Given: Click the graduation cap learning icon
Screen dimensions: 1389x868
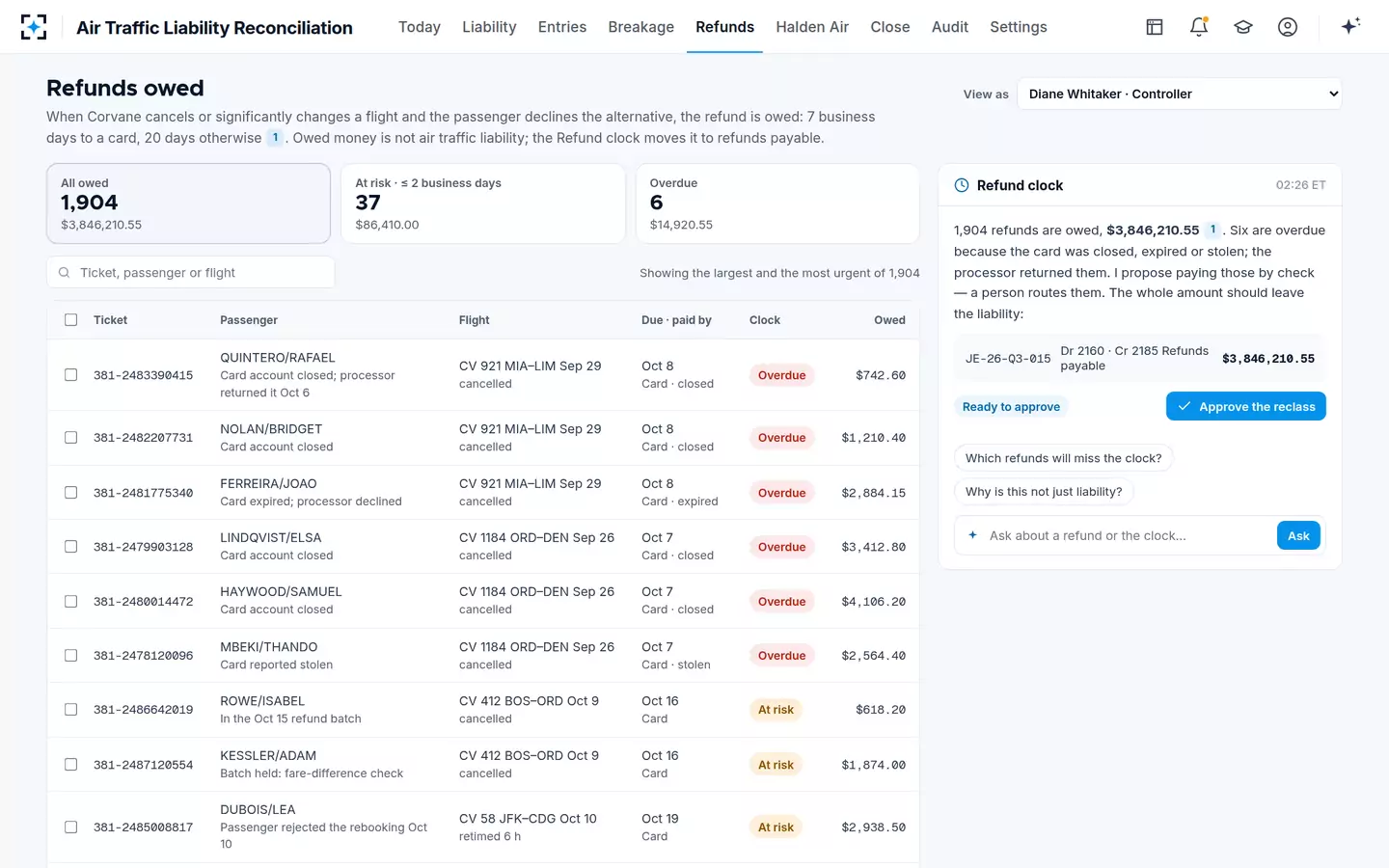Looking at the screenshot, I should click(x=1243, y=27).
